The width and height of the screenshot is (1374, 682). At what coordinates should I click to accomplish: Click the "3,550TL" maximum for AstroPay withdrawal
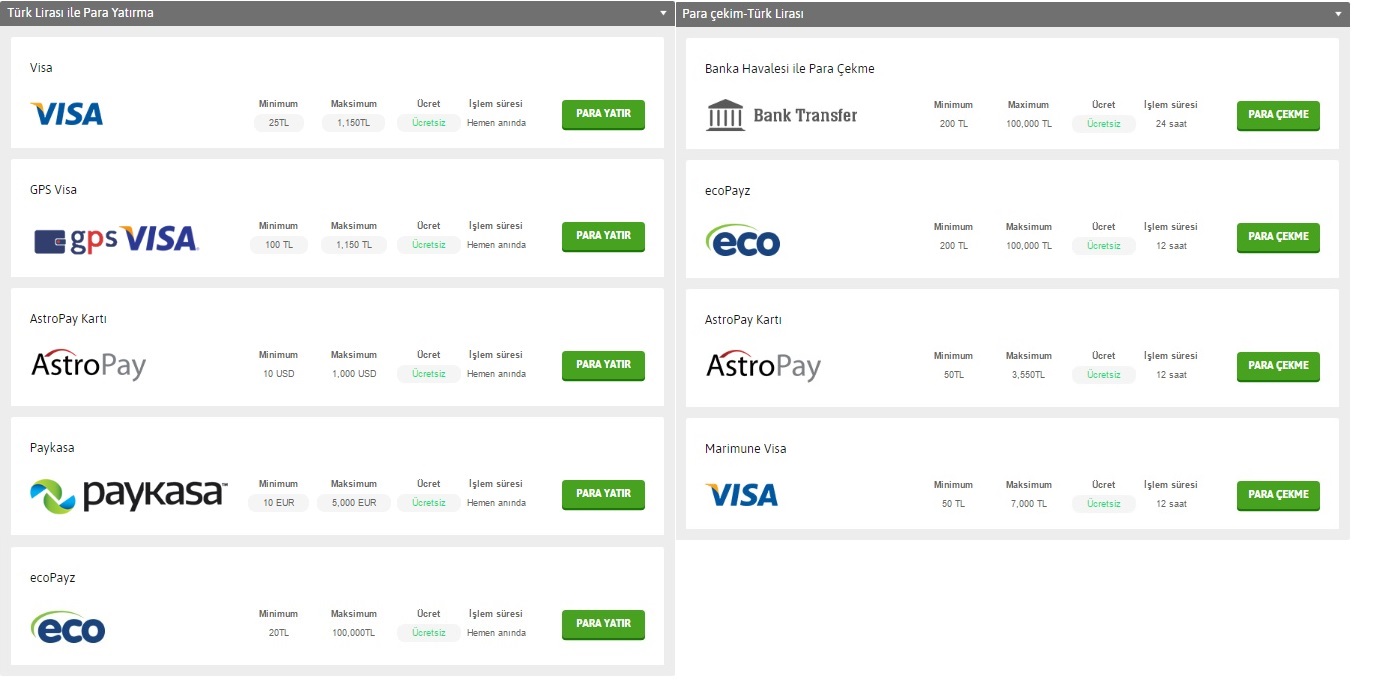[x=1029, y=375]
